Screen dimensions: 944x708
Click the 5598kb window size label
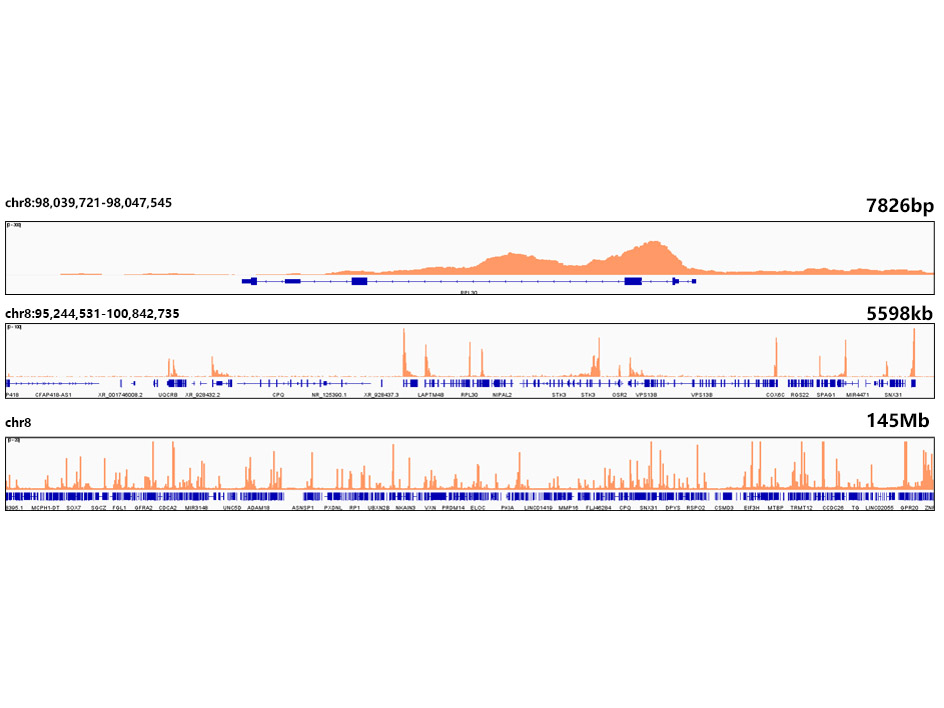pyautogui.click(x=899, y=314)
